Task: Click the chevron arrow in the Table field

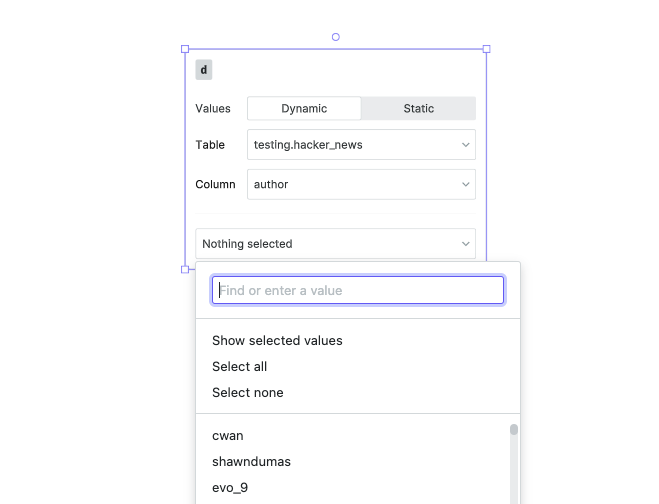Action: point(465,145)
